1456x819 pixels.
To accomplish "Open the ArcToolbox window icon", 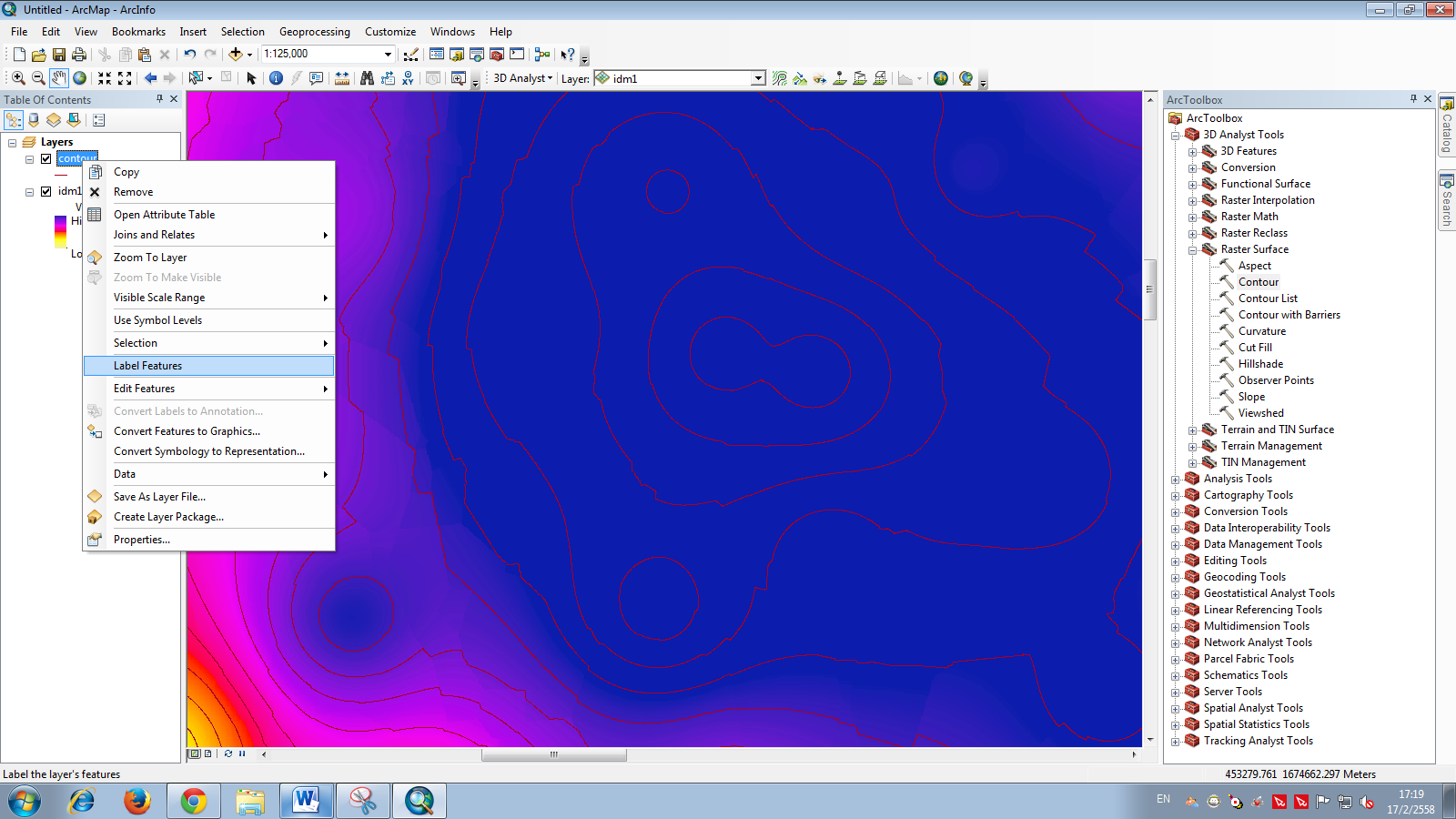I will coord(497,55).
